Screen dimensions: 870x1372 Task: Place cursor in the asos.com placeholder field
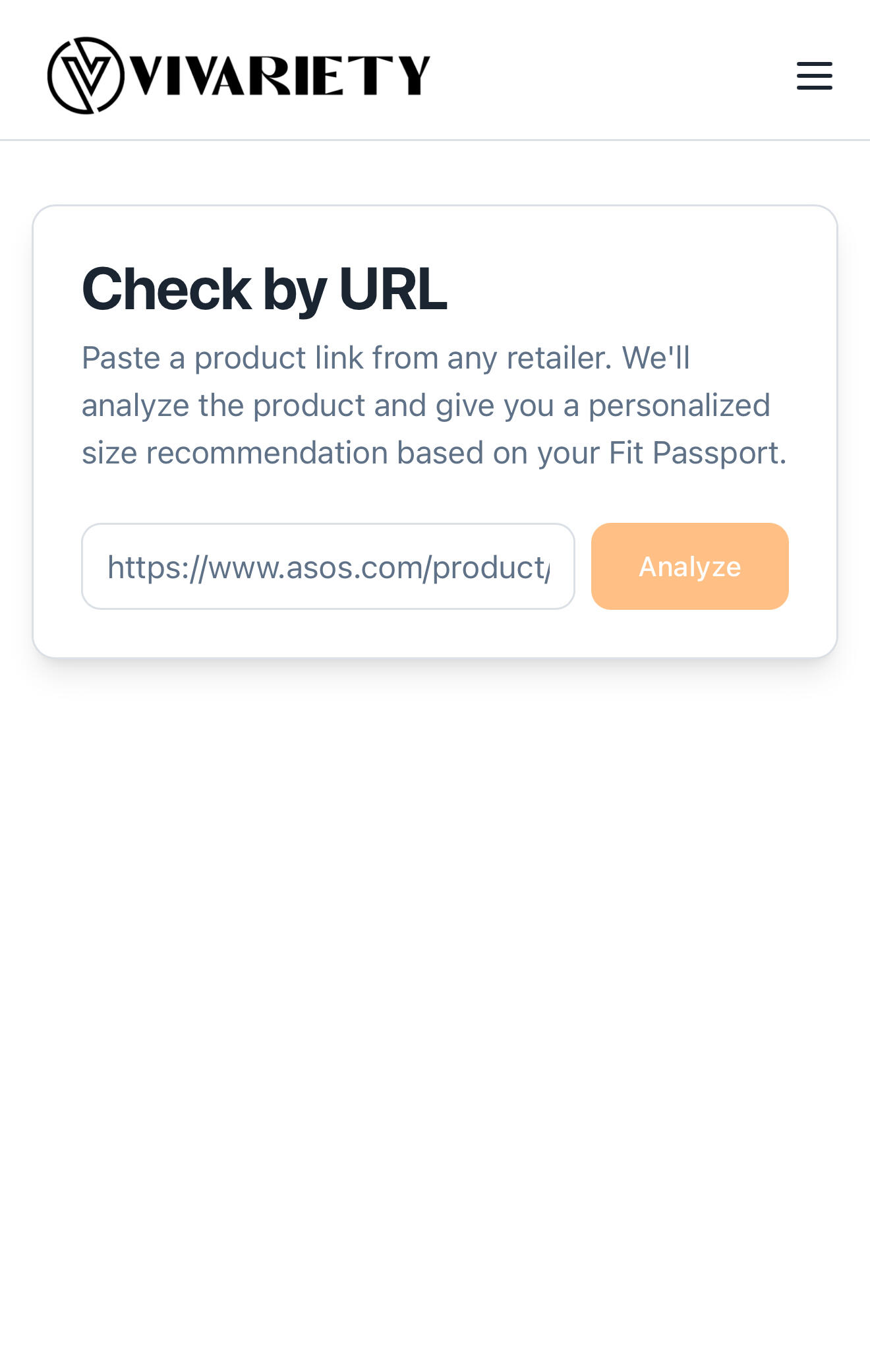tap(328, 566)
